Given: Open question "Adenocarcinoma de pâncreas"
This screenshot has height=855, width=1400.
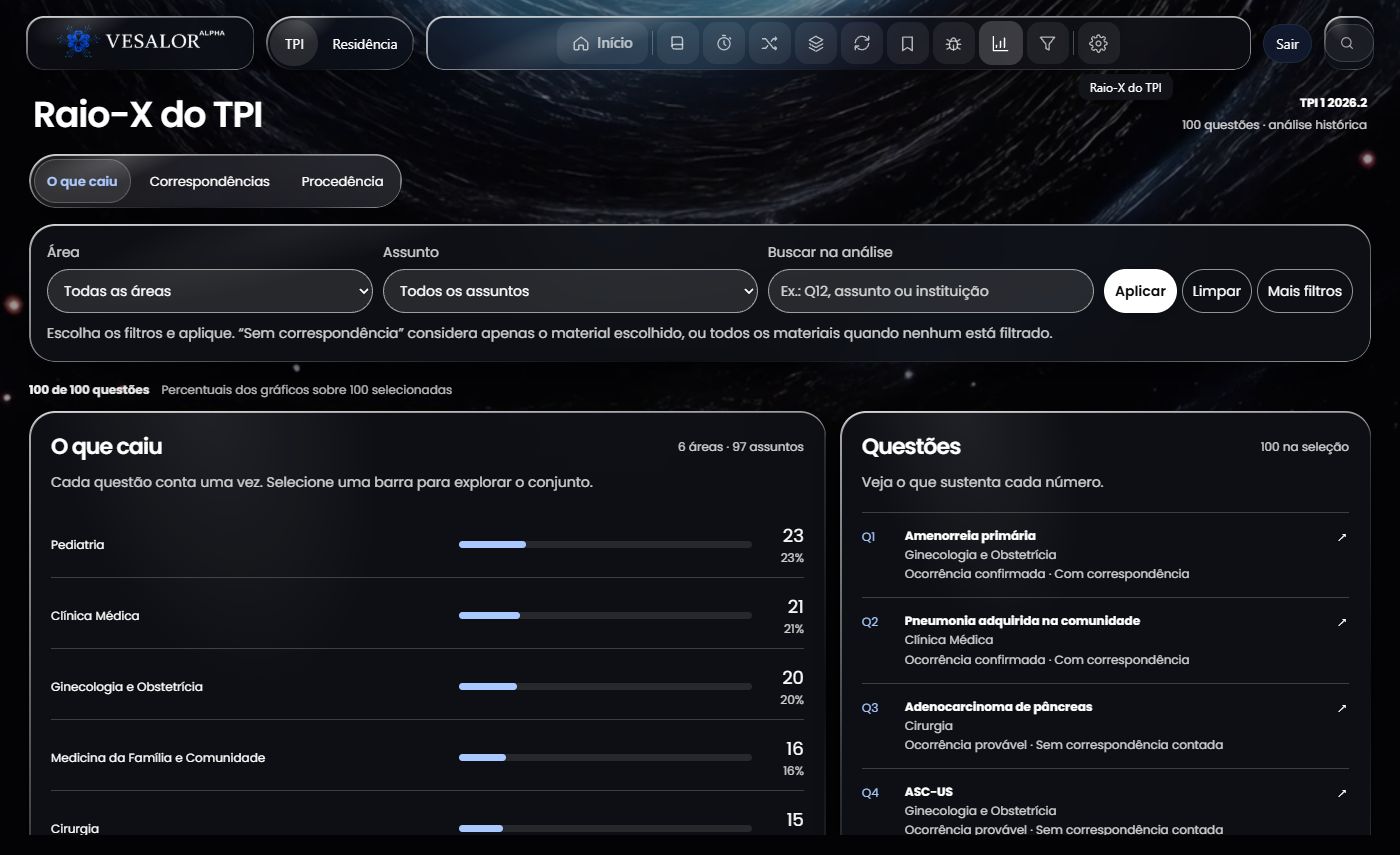Looking at the screenshot, I should click(998, 707).
